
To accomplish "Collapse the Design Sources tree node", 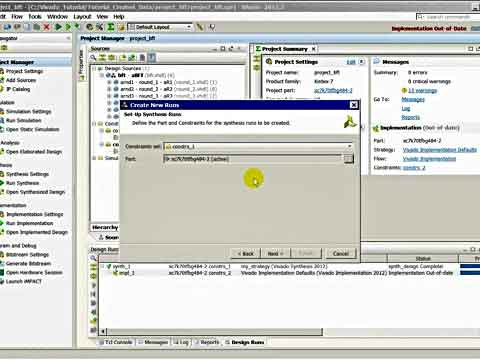I will 94,68.
